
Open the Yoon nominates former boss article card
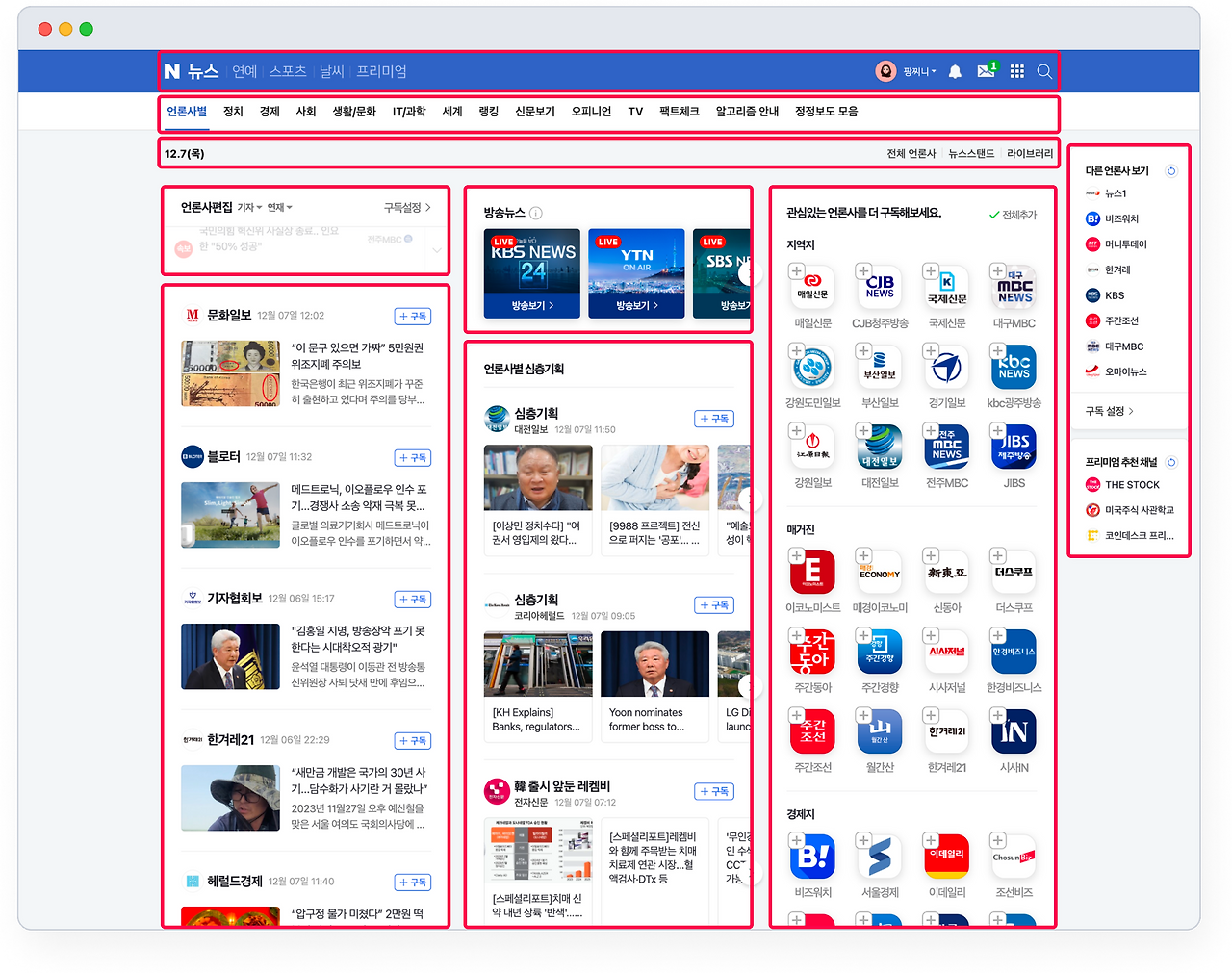click(654, 685)
